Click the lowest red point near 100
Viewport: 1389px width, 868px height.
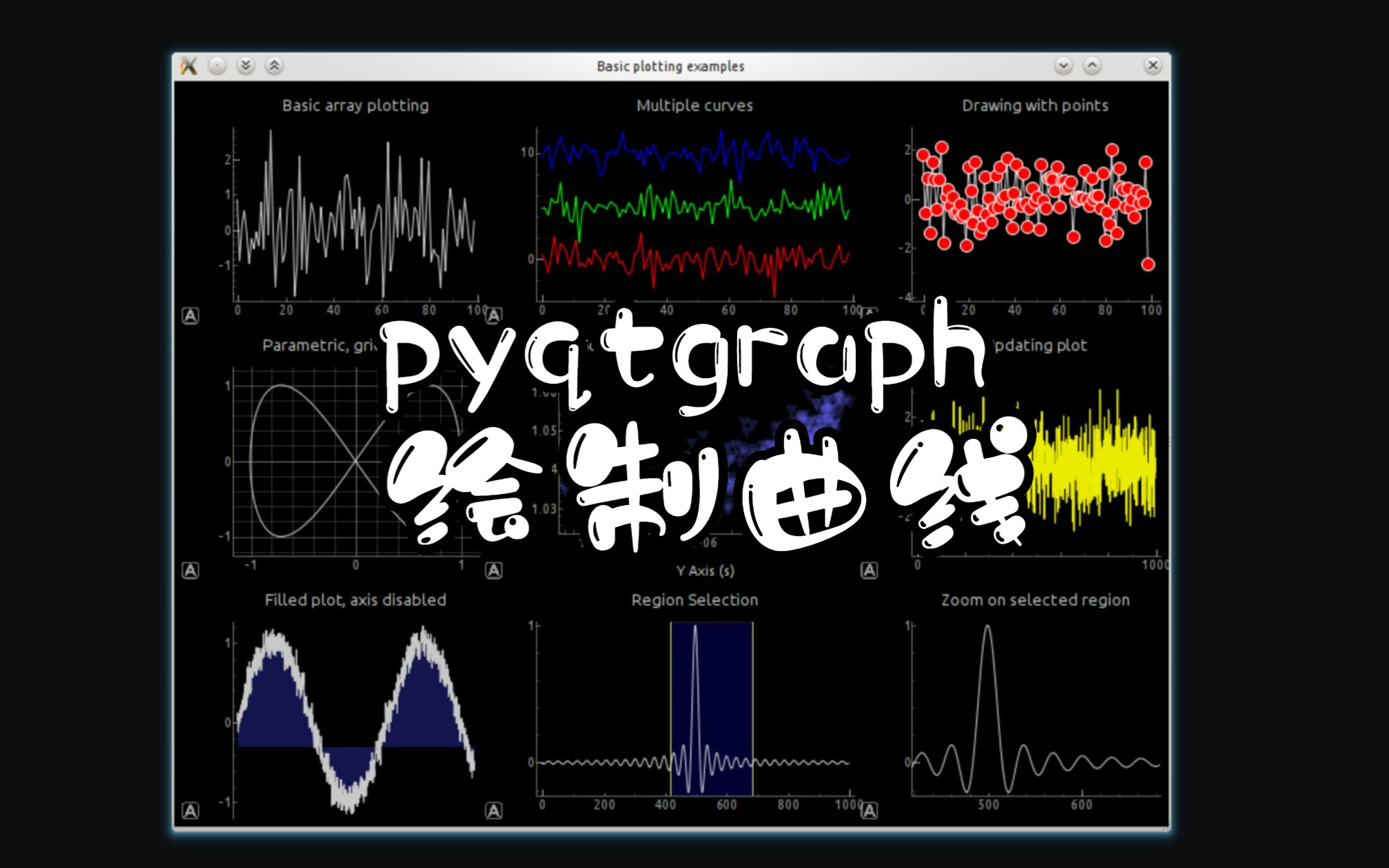(1148, 265)
